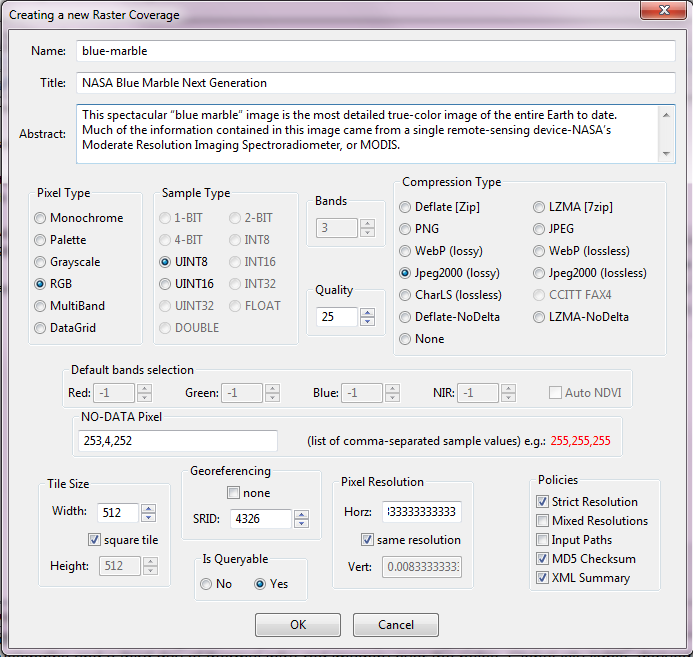
Task: Decrease the Quality value with down arrow
Action: point(367,321)
